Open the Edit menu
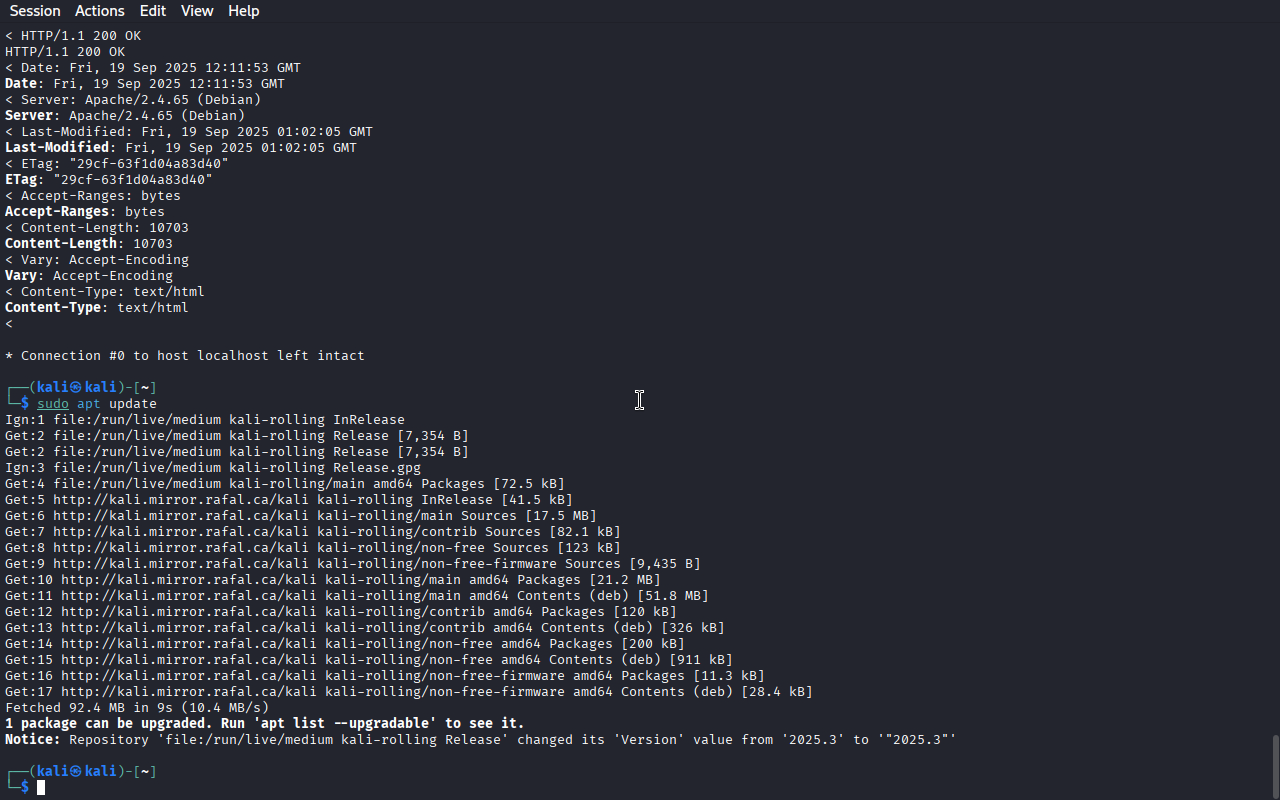1280x800 pixels. 153,11
